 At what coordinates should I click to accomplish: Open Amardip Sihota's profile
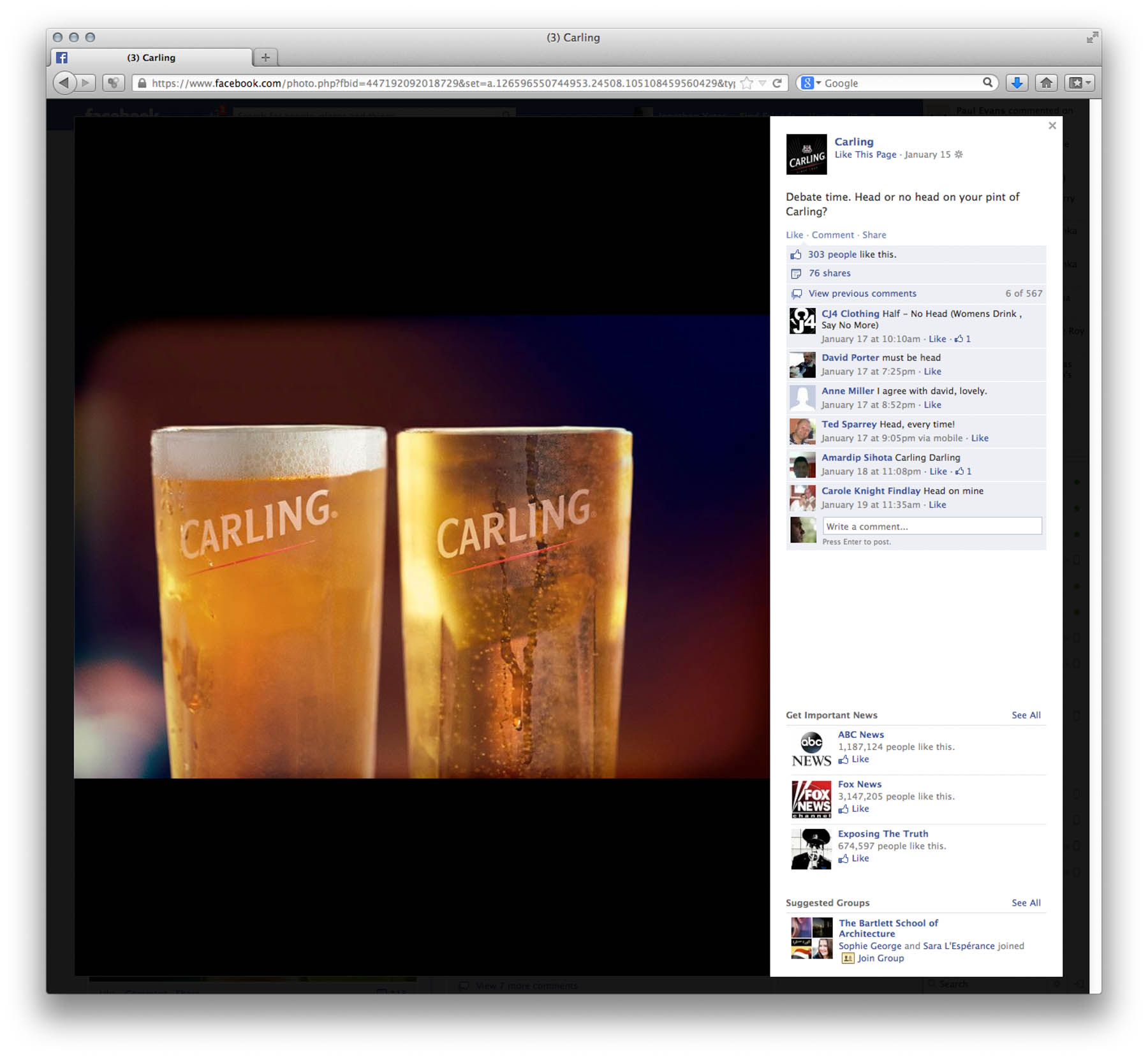(x=857, y=457)
